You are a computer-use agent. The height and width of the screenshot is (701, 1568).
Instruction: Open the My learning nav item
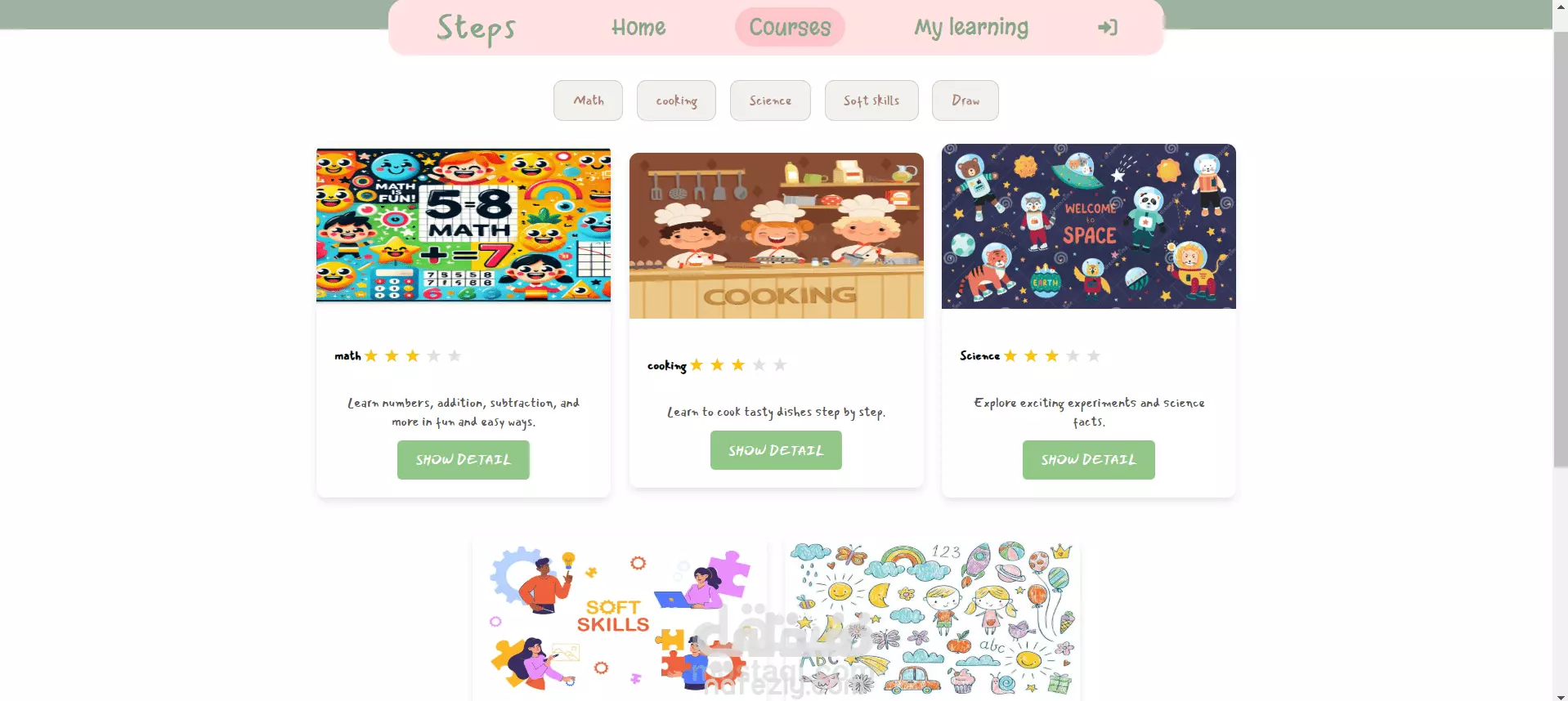click(971, 27)
